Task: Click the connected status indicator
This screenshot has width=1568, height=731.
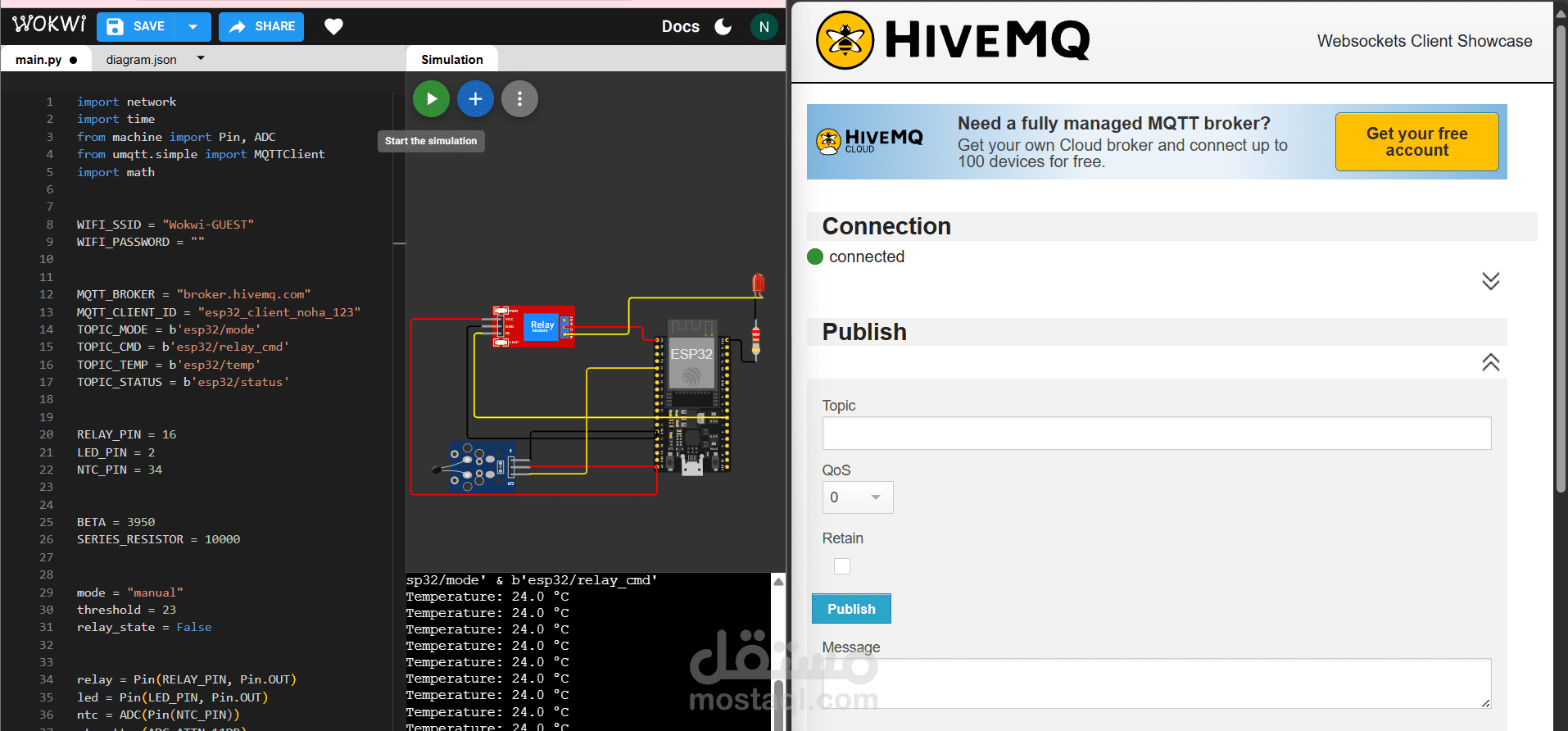Action: (x=814, y=257)
